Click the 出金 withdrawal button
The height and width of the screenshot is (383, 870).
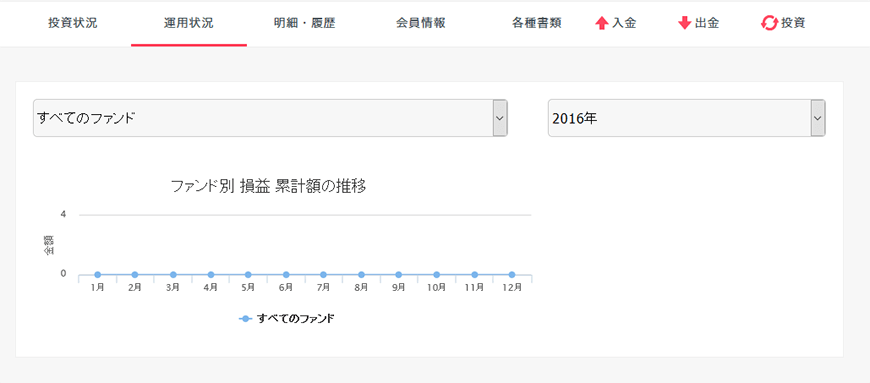(x=699, y=23)
